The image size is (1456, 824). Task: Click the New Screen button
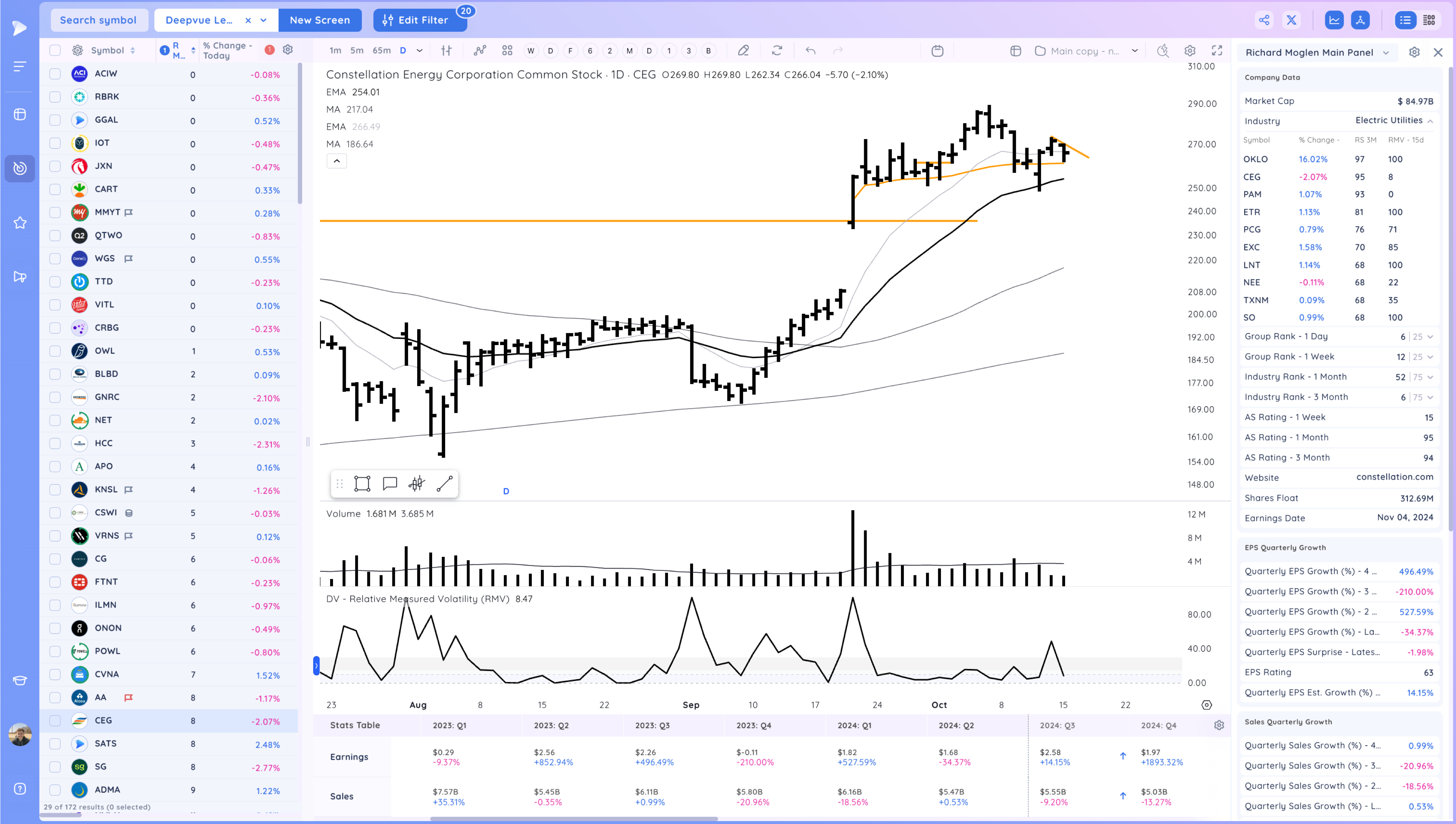point(320,20)
